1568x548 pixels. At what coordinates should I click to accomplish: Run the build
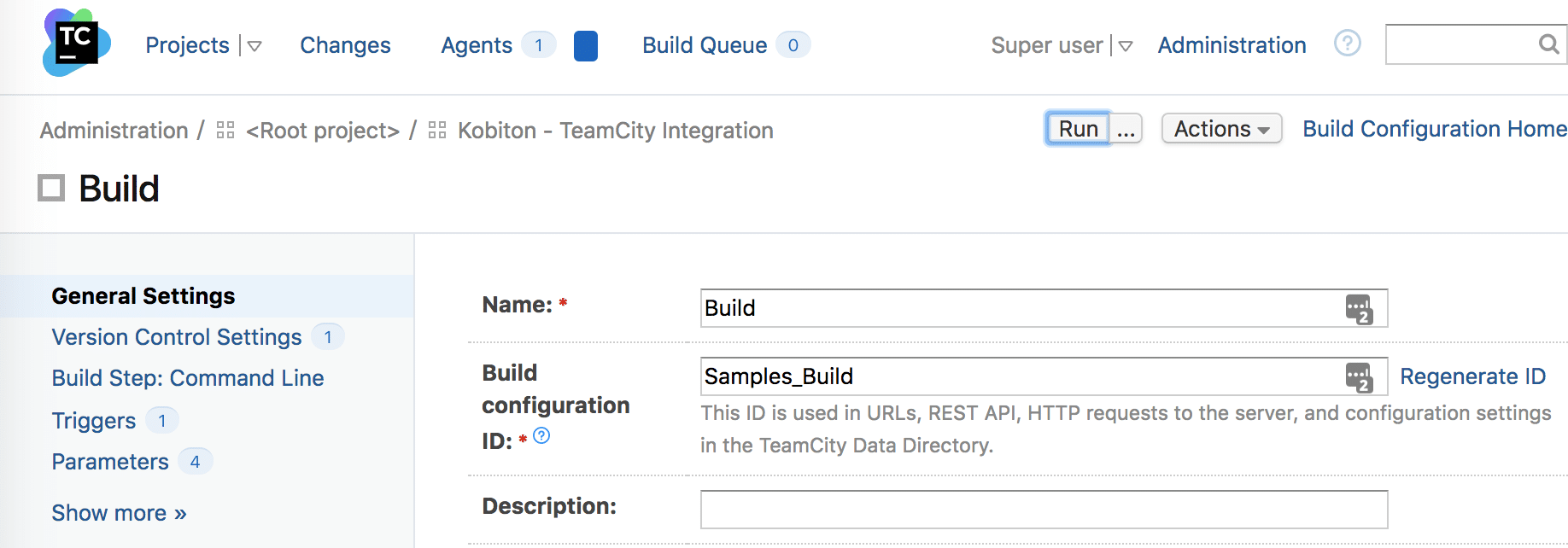[1078, 129]
